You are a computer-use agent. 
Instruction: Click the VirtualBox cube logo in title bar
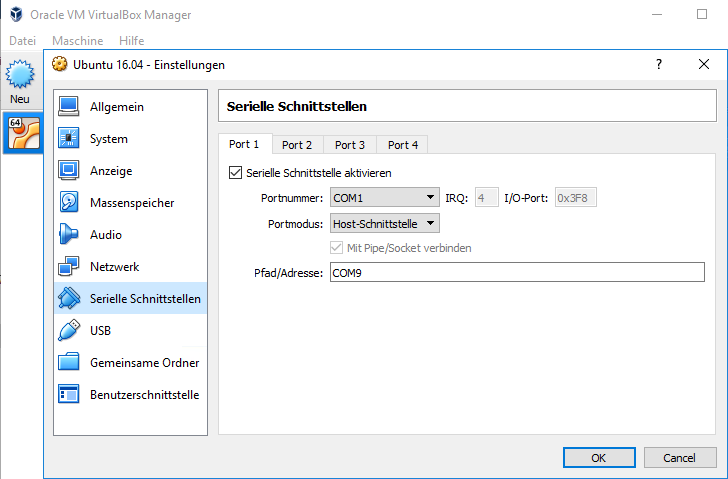click(x=16, y=14)
